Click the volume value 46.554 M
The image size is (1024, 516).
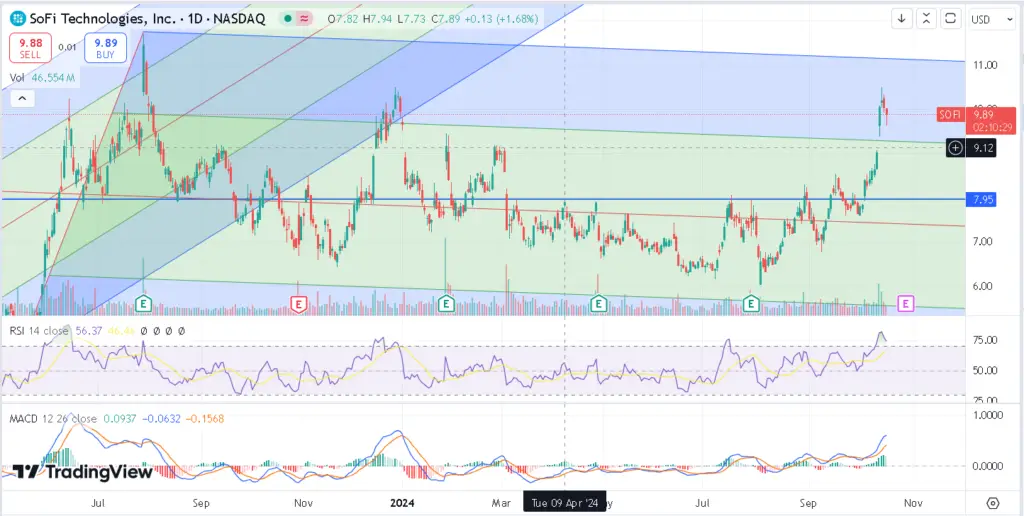tap(53, 78)
